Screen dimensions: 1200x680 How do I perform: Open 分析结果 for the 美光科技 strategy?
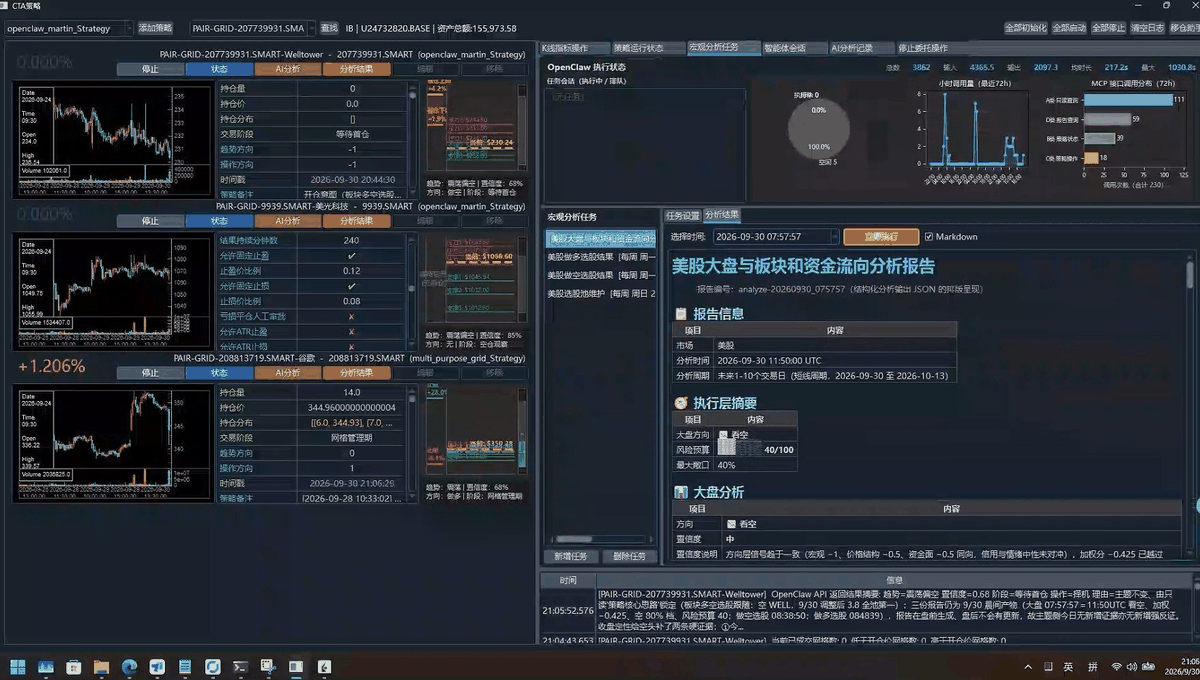click(x=357, y=221)
